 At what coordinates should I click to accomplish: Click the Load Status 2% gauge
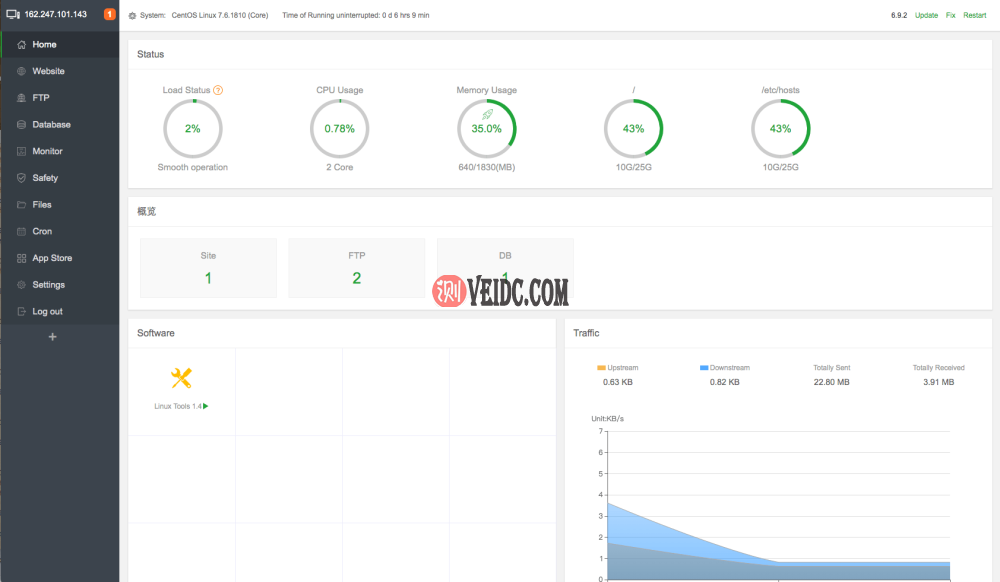pyautogui.click(x=193, y=129)
